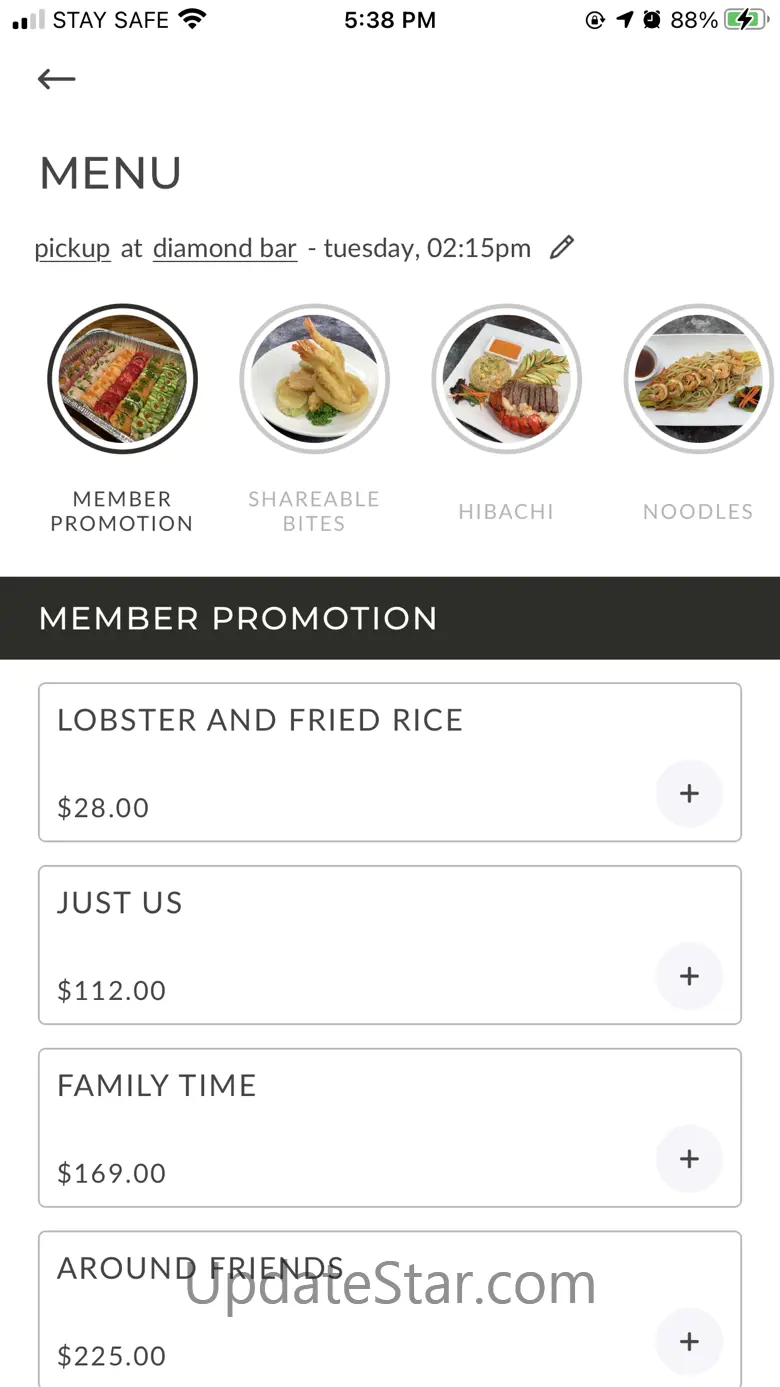Tap the Member Promotion tab label
The height and width of the screenshot is (1387, 780).
click(122, 511)
